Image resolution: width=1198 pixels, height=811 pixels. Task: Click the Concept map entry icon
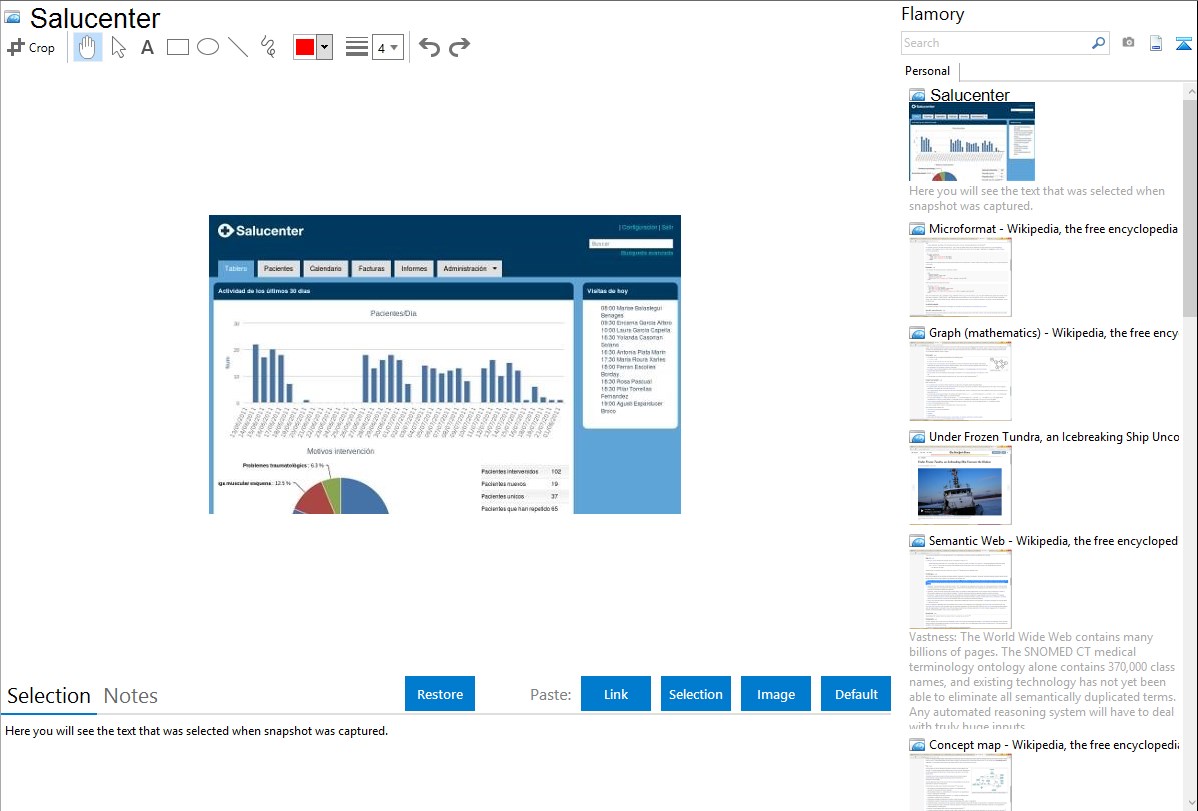[917, 745]
